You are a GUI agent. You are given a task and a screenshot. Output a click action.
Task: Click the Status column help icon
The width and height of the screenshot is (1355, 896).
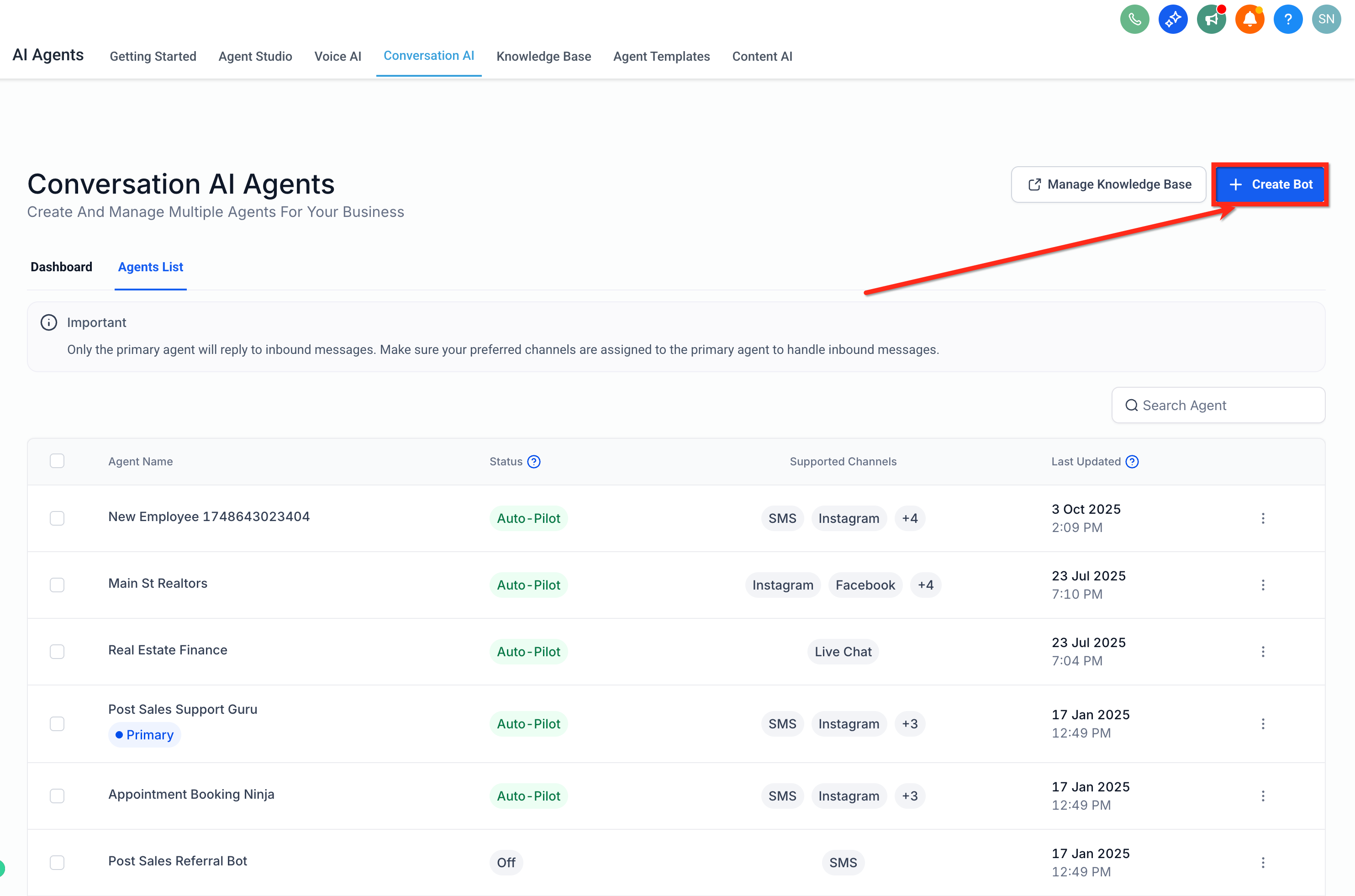click(534, 462)
